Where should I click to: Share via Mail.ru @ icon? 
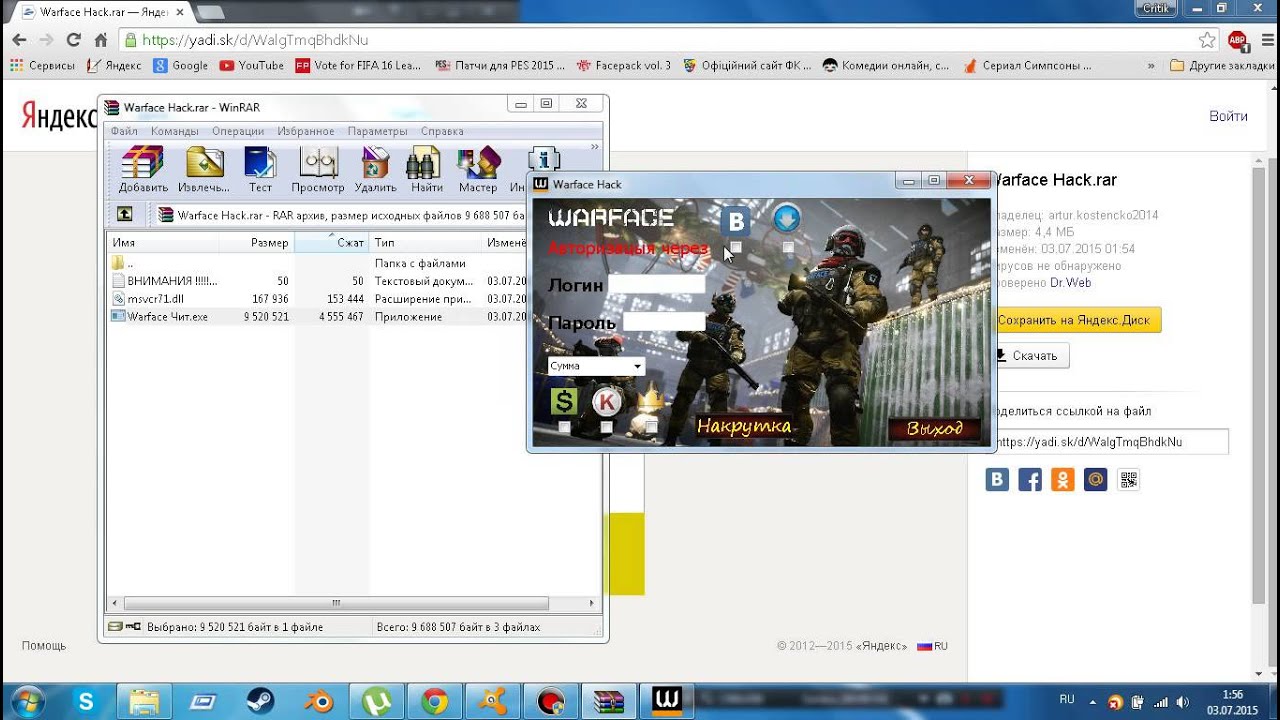tap(1096, 480)
